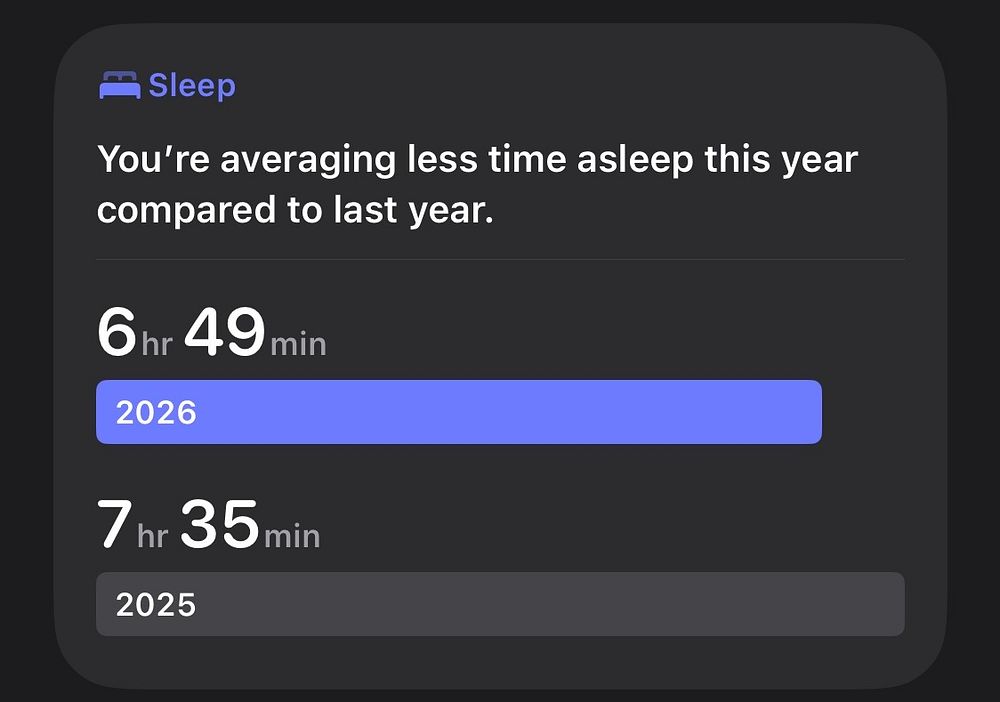The image size is (1000, 702).
Task: Tap the 'hr' unit beside 7
Action: click(153, 536)
